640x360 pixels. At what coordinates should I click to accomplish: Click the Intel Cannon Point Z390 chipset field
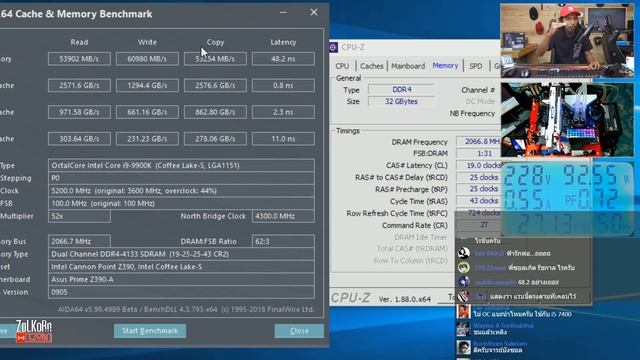181,267
